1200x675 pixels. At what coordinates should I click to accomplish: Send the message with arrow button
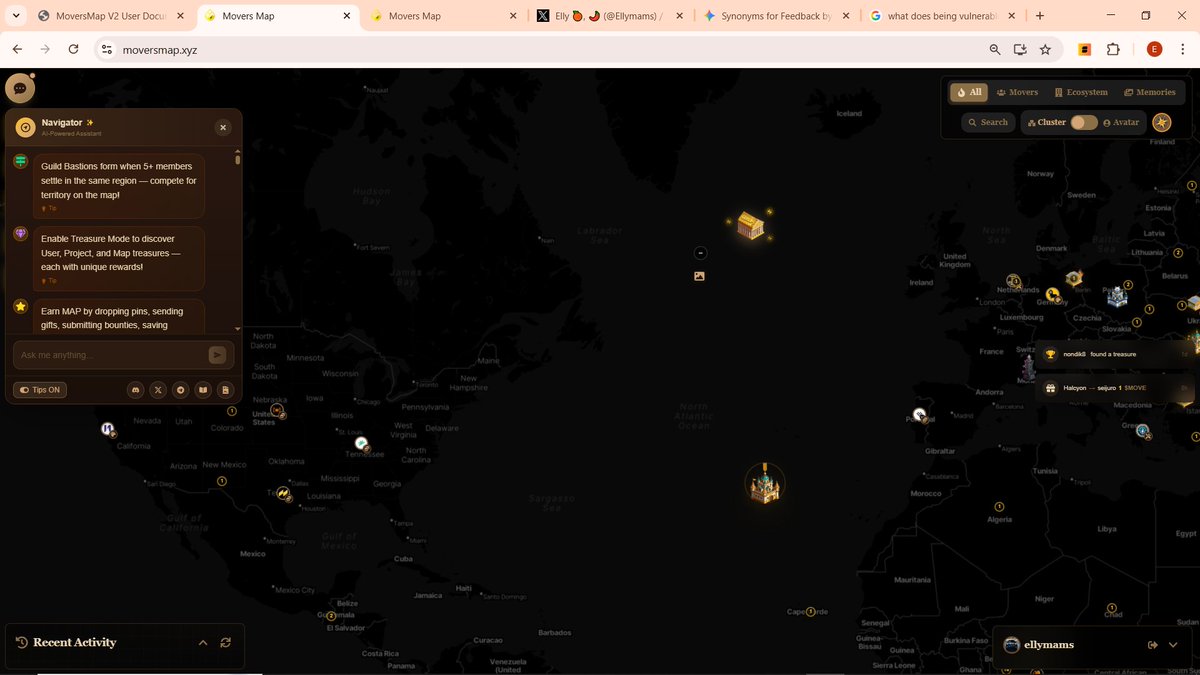[x=217, y=355]
